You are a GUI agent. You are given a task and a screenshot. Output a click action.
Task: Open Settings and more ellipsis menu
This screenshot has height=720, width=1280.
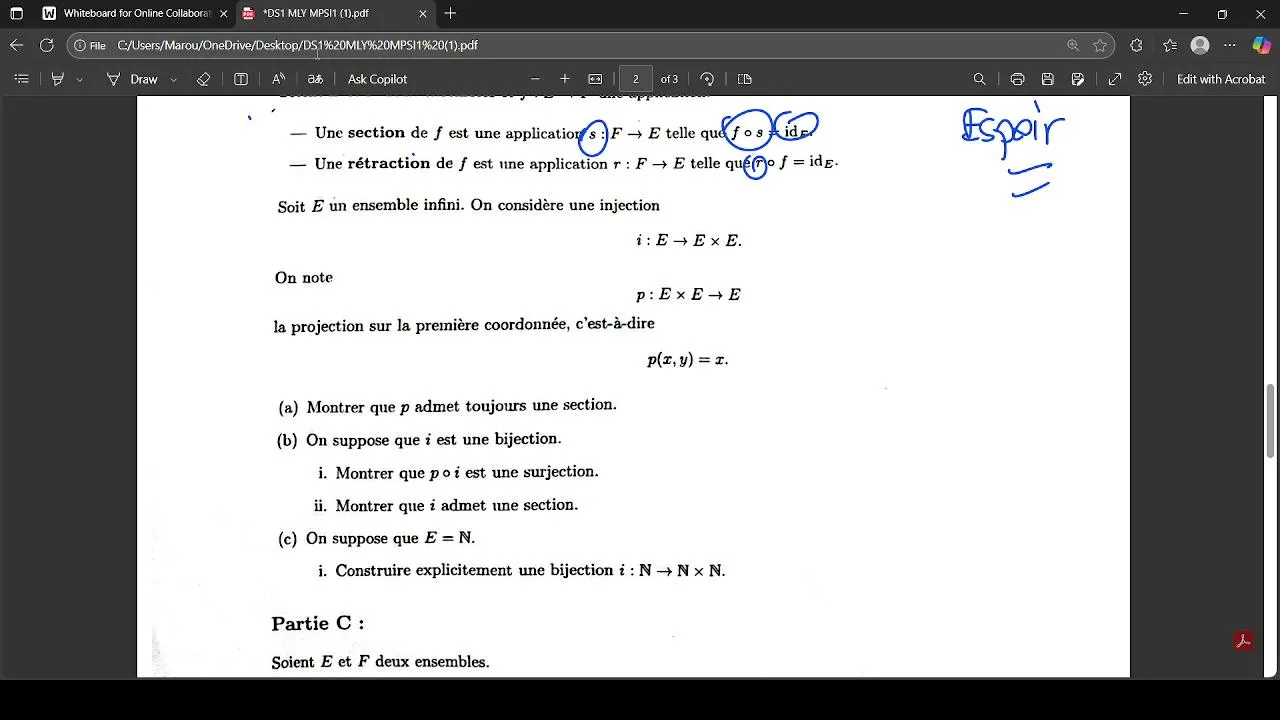point(1230,45)
